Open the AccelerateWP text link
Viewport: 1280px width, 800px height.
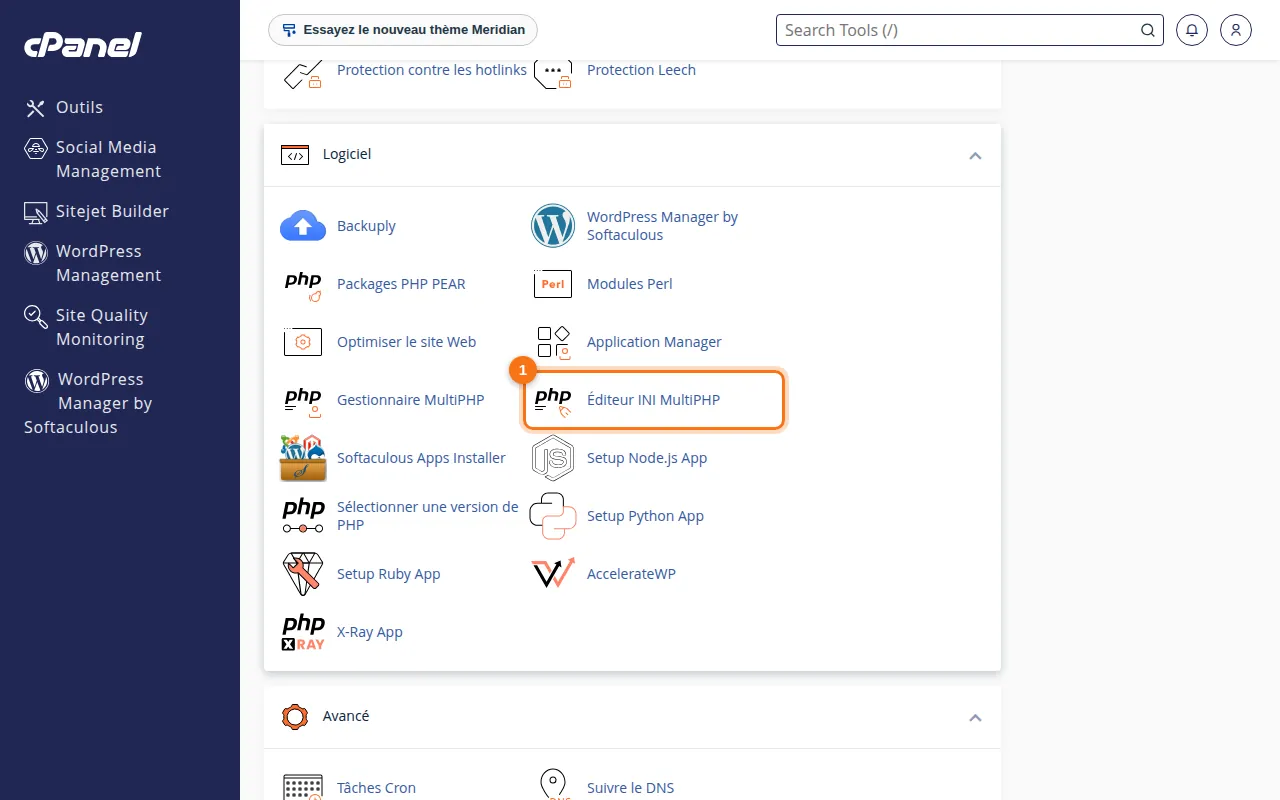631,574
